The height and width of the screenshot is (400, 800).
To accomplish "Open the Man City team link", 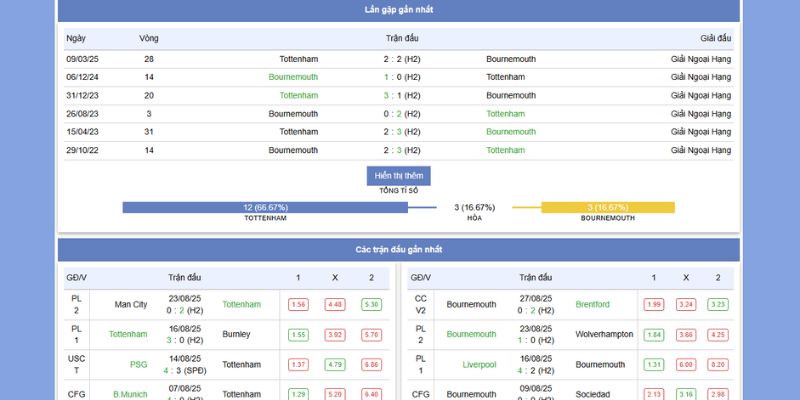I will pyautogui.click(x=131, y=304).
